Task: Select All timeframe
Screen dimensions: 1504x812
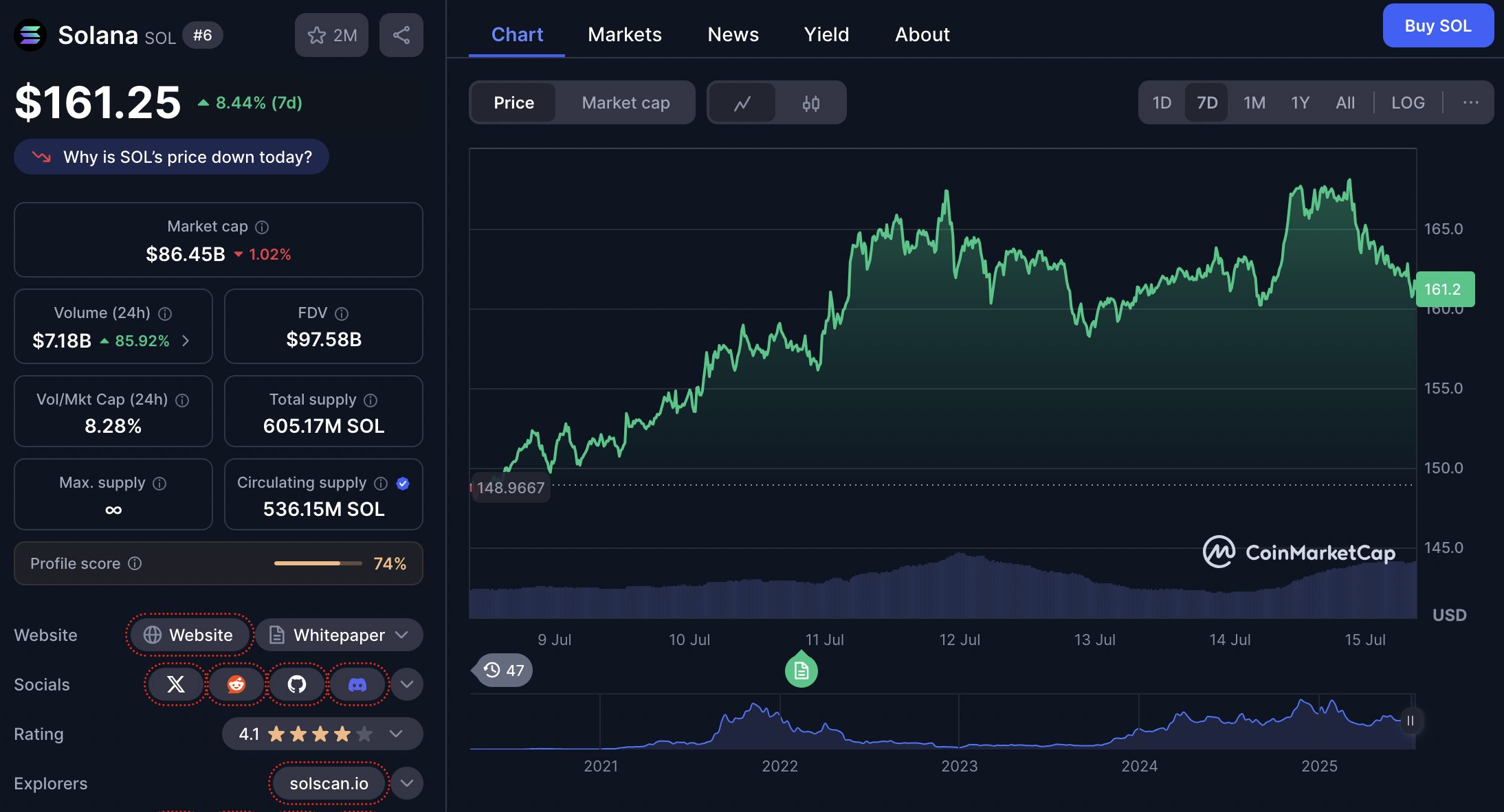Action: tap(1345, 103)
